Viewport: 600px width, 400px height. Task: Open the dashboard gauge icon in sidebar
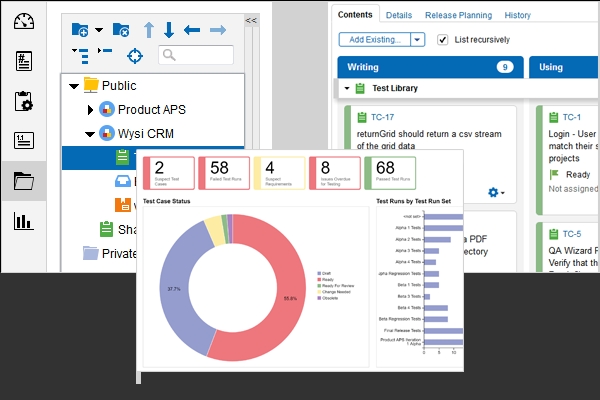click(24, 23)
